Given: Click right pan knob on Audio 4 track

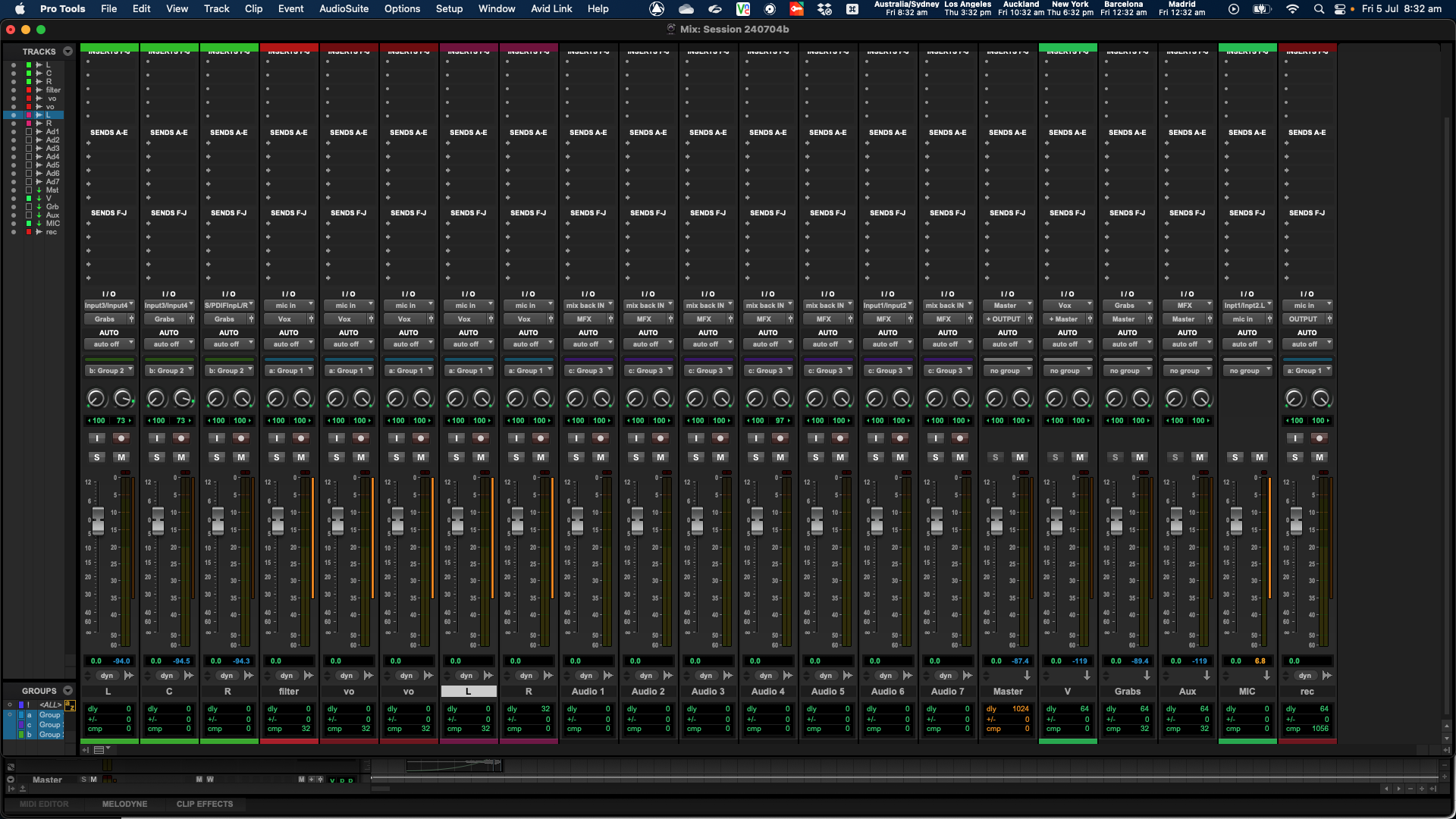Looking at the screenshot, I should coord(782,398).
